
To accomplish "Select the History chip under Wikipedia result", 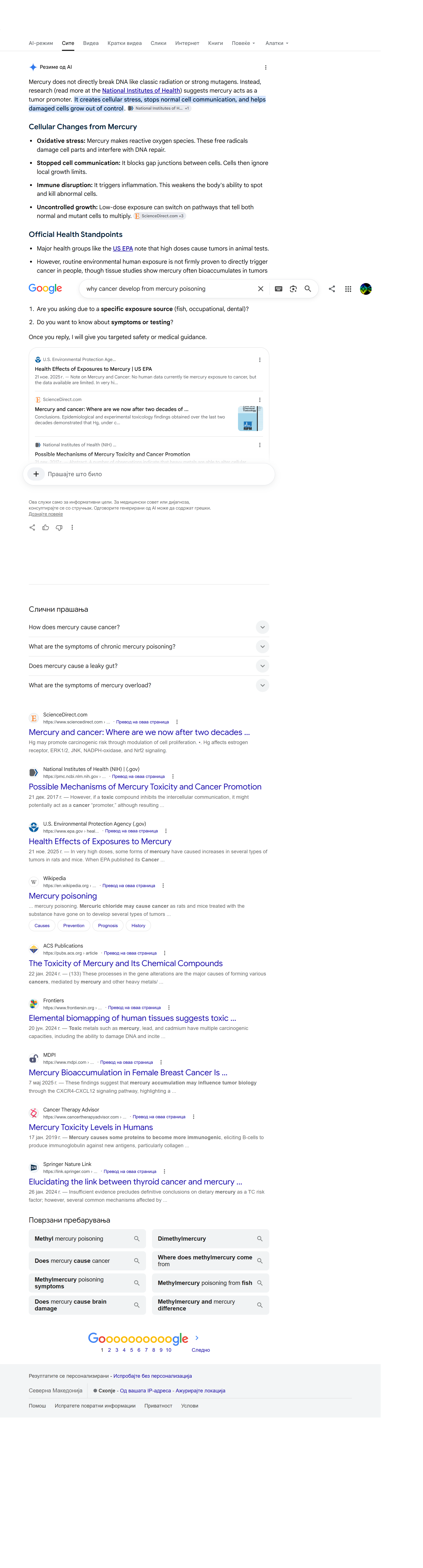I will pos(138,926).
